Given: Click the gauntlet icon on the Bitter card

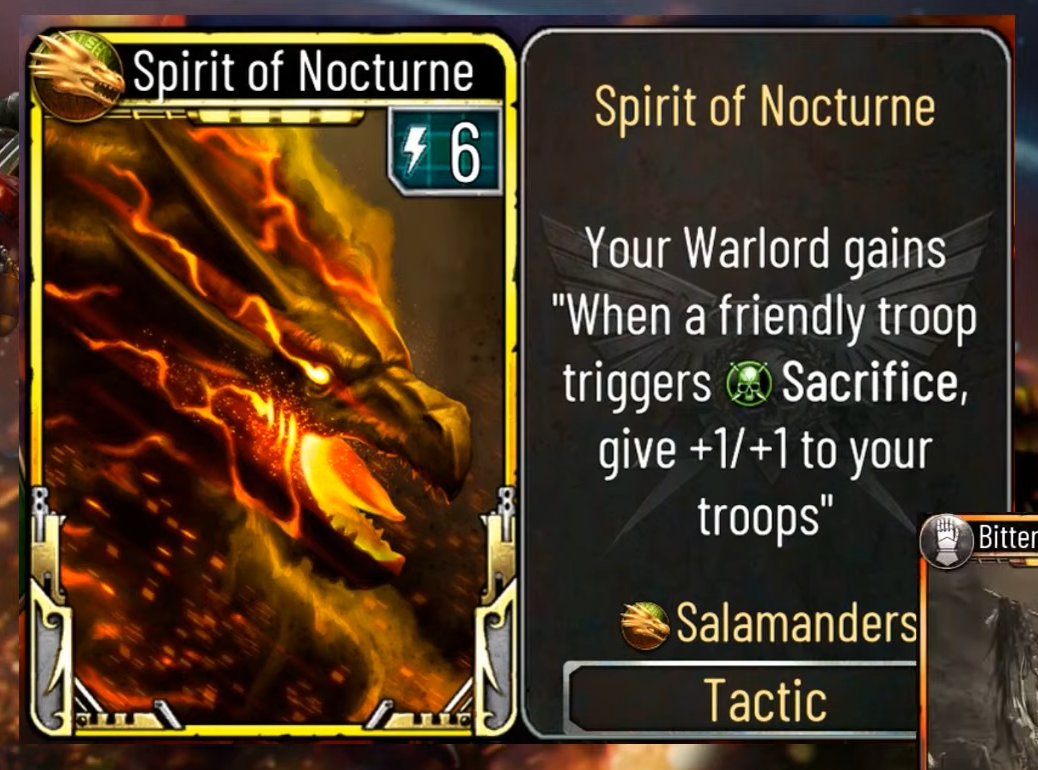Looking at the screenshot, I should tap(947, 540).
